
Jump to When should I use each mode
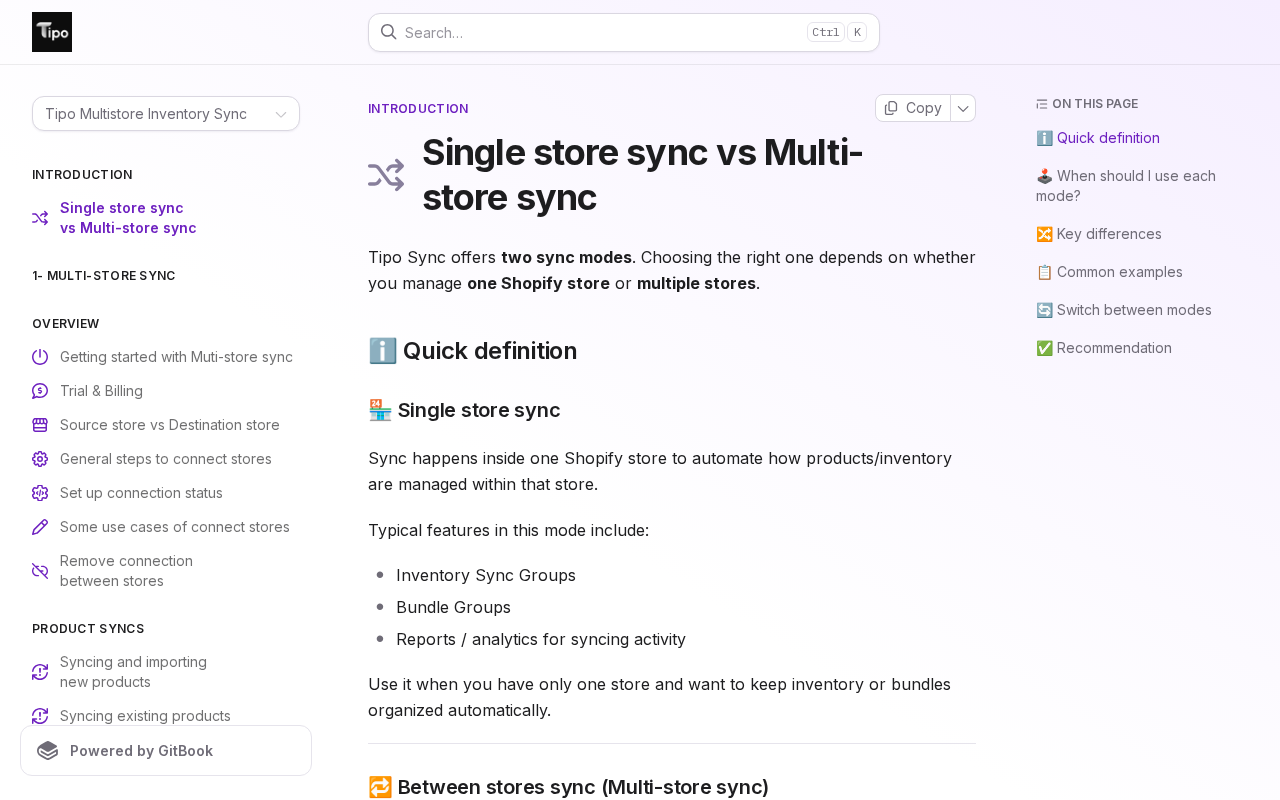coord(1126,186)
